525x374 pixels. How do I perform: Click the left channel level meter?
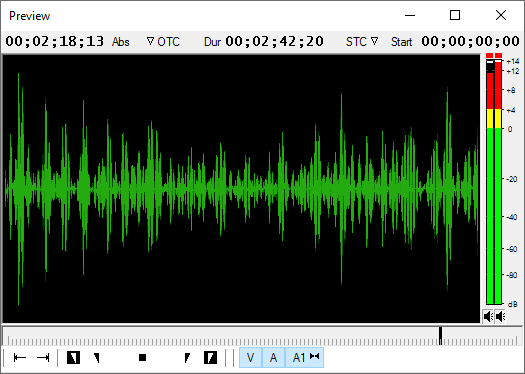pos(490,182)
